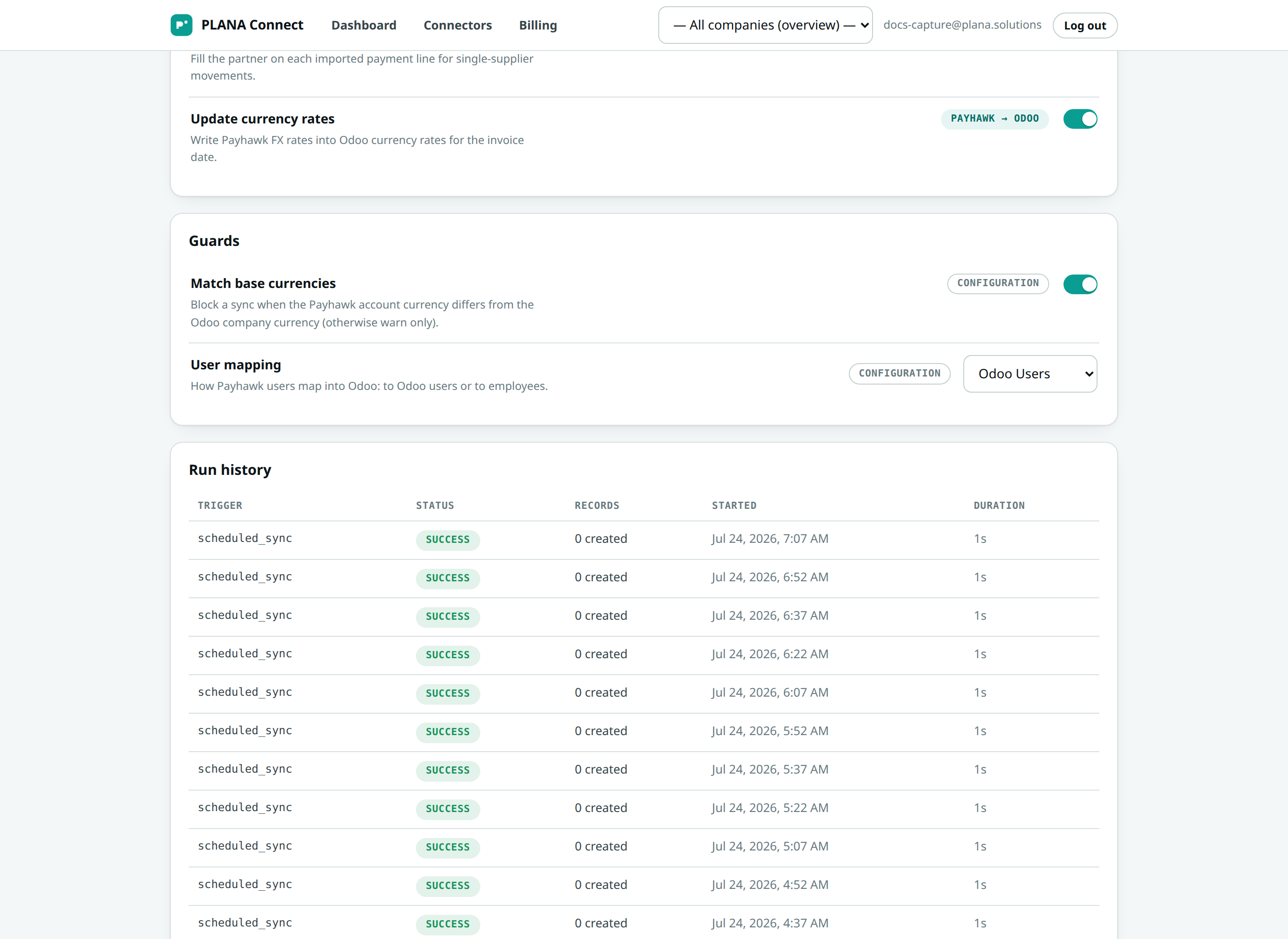The width and height of the screenshot is (1288, 939).
Task: Click the STATUS column header
Action: pos(435,505)
